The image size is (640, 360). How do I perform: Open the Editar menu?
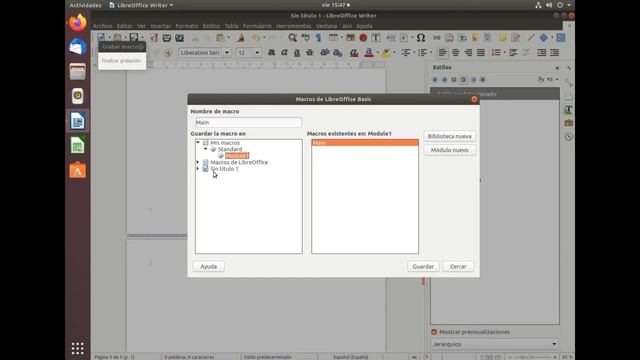click(x=124, y=26)
